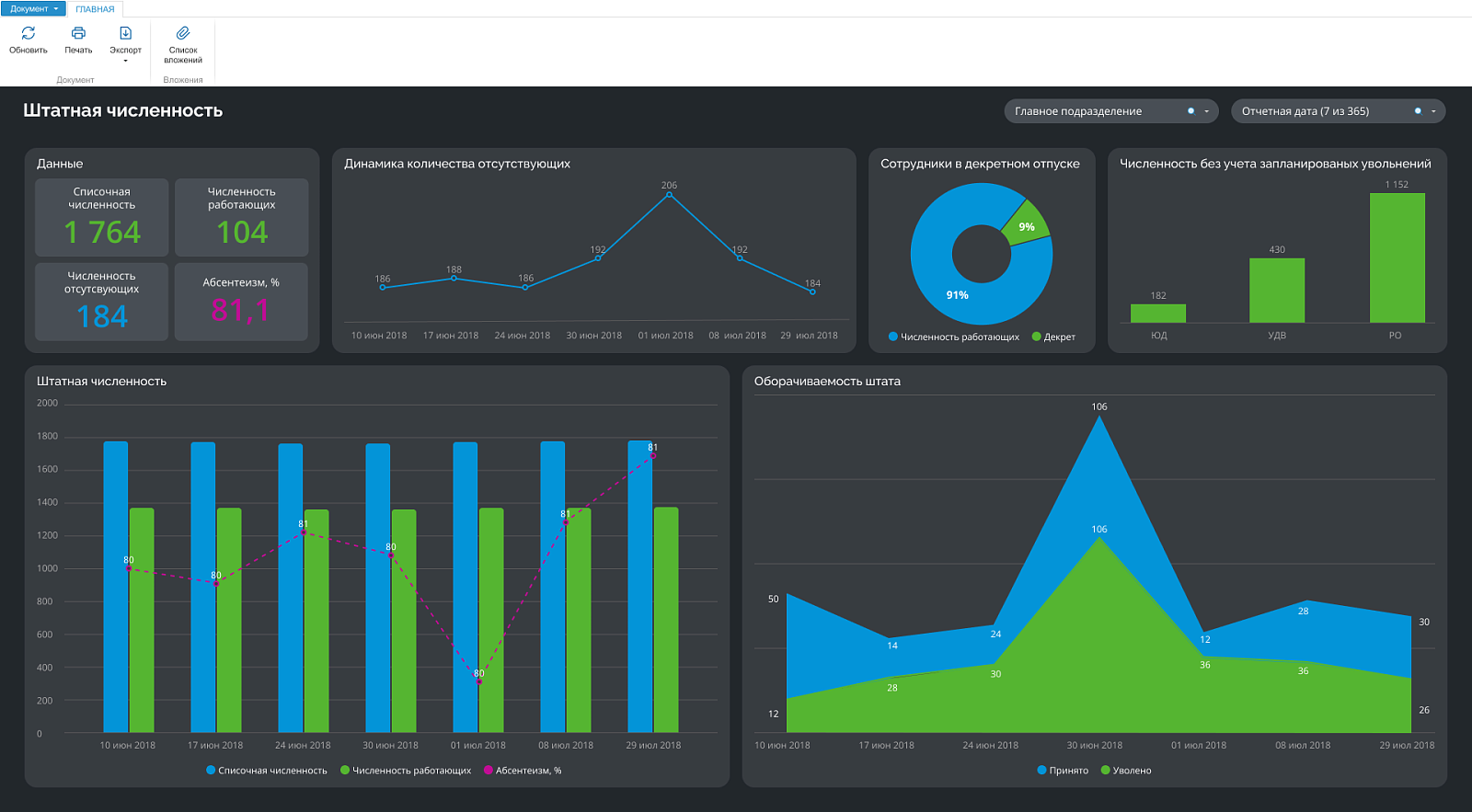Toggle Численность работающих legend in donut chart

(953, 337)
